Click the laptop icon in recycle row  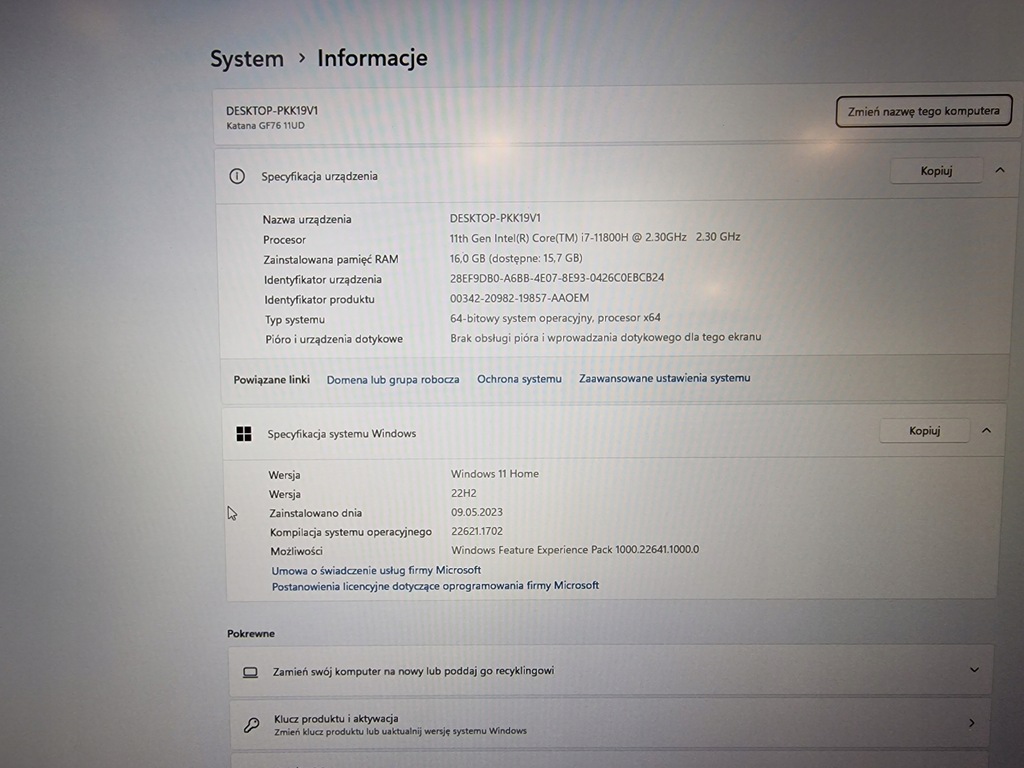click(x=250, y=672)
